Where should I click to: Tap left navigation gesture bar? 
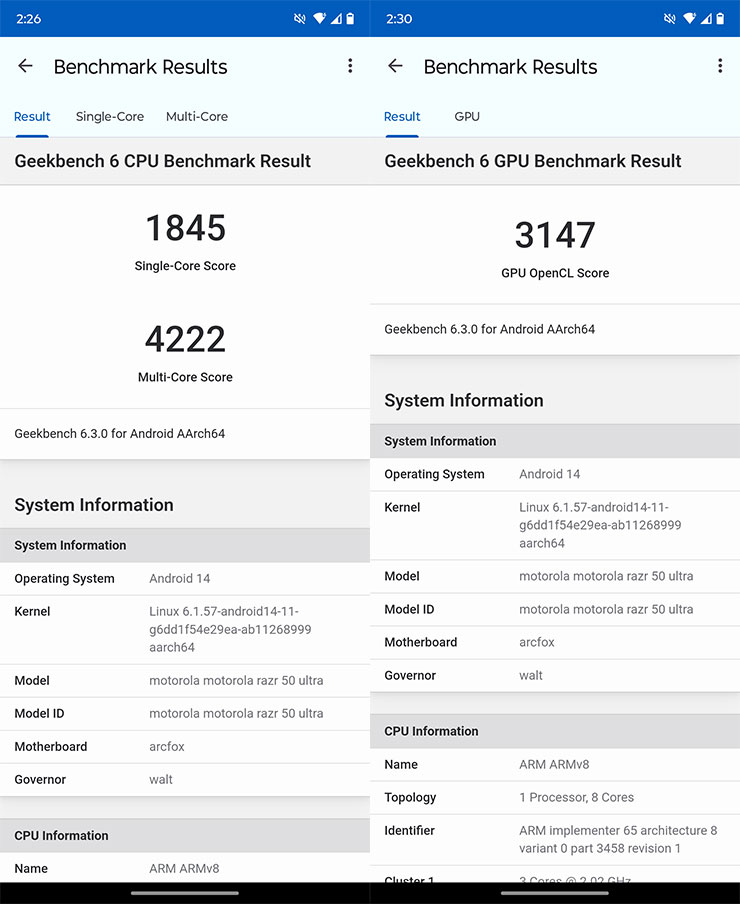[x=185, y=893]
